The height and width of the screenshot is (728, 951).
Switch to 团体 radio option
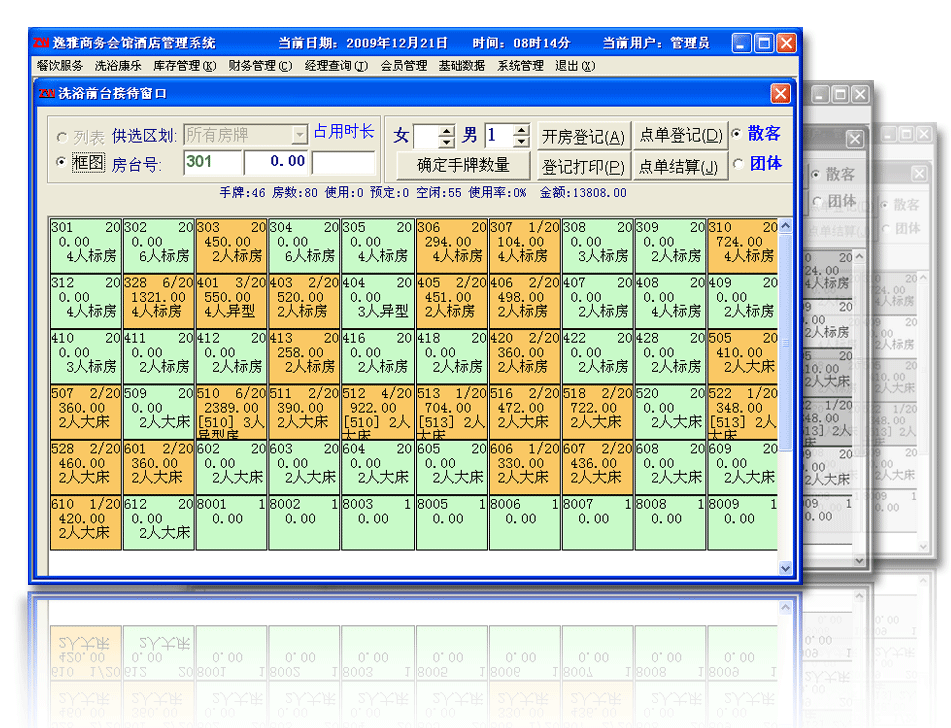point(737,164)
